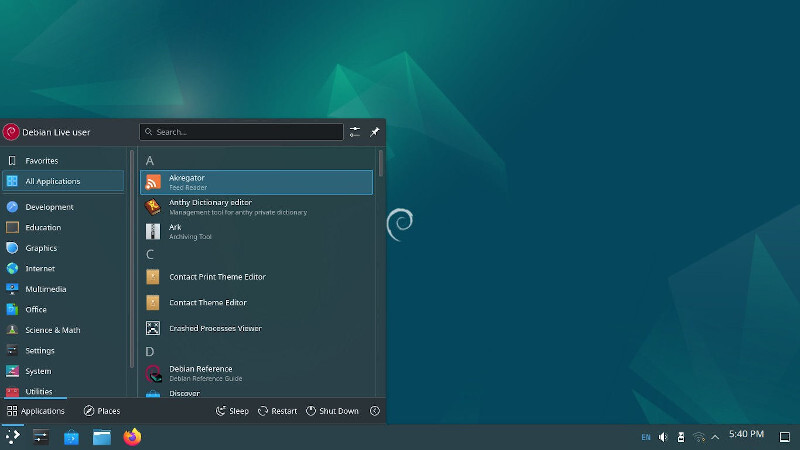The width and height of the screenshot is (800, 450).
Task: Switch to the Places tab
Action: [x=102, y=411]
